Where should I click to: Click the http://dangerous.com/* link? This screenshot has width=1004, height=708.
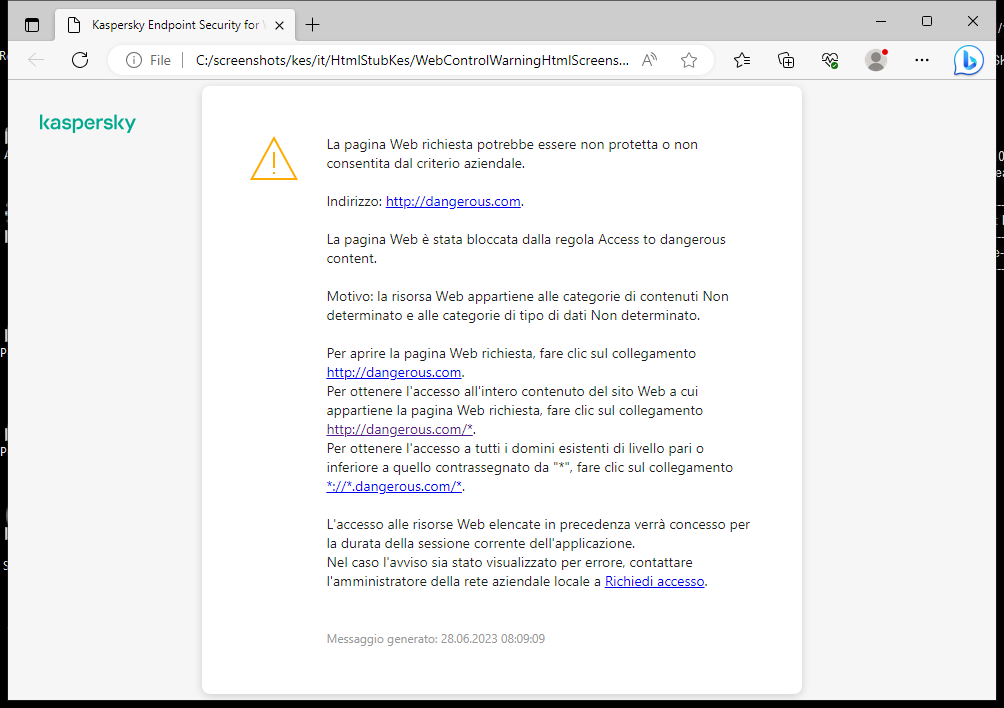[399, 429]
